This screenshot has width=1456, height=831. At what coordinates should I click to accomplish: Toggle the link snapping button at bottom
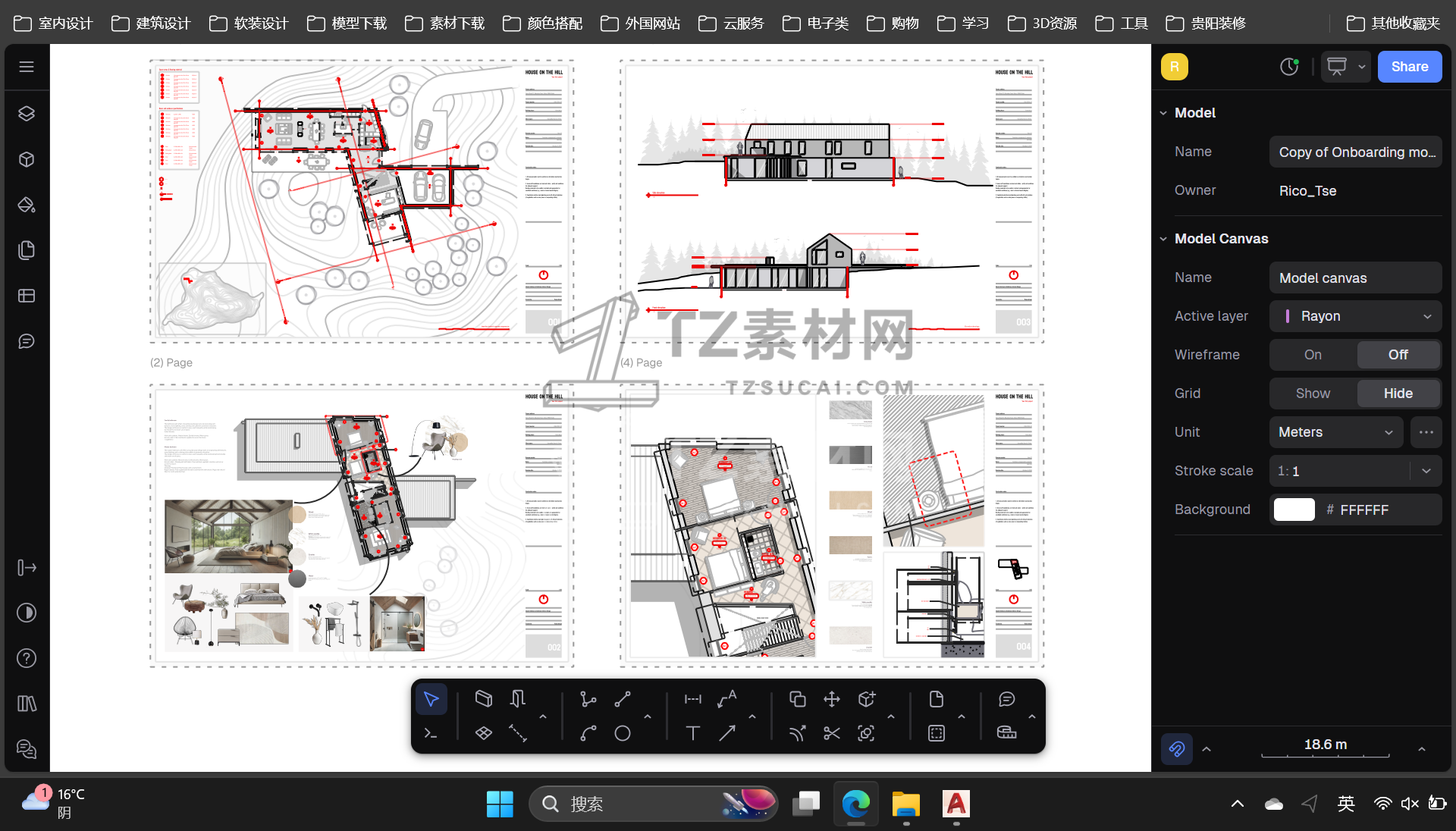point(1176,749)
